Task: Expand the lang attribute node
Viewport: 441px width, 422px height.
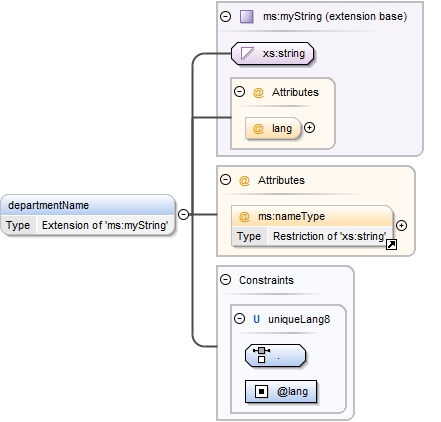Action: coord(309,128)
